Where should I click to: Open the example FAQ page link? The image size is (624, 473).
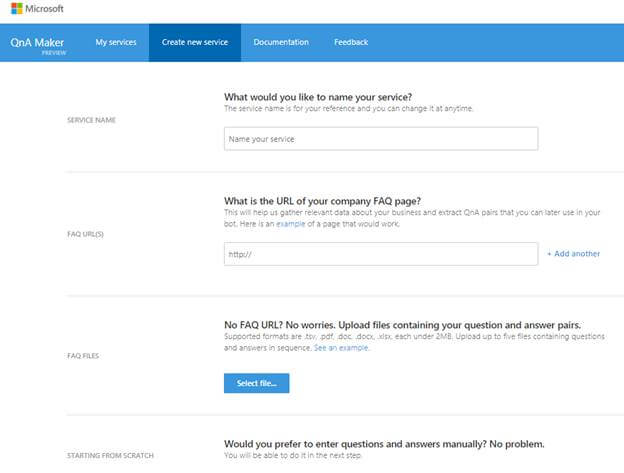291,224
